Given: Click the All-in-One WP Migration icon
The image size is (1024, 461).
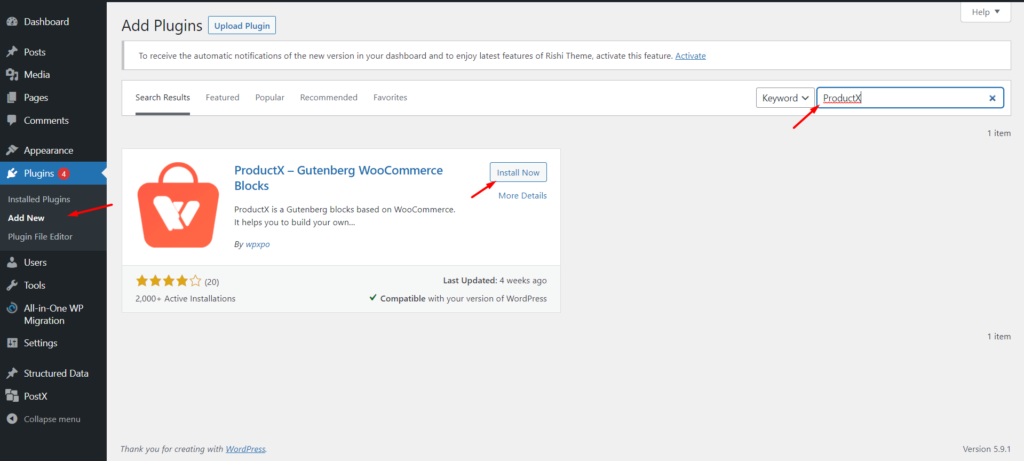Looking at the screenshot, I should pyautogui.click(x=12, y=308).
